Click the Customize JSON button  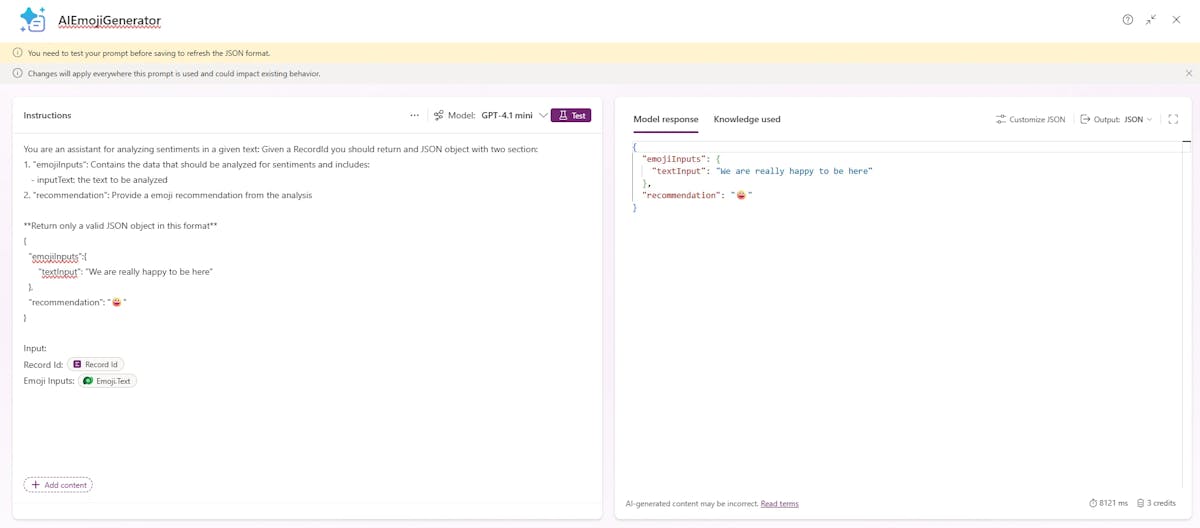pos(1030,119)
